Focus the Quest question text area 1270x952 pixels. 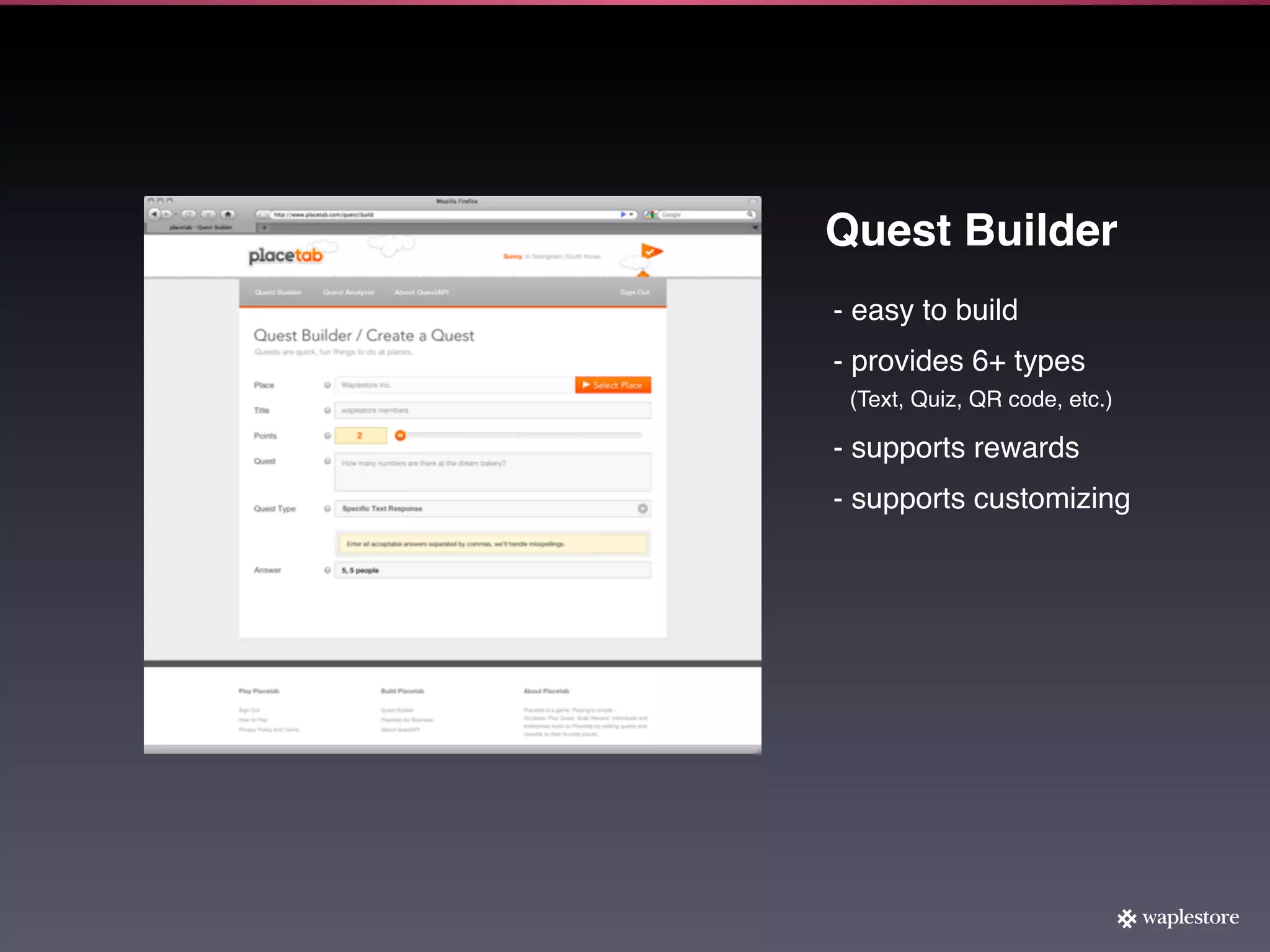(493, 472)
